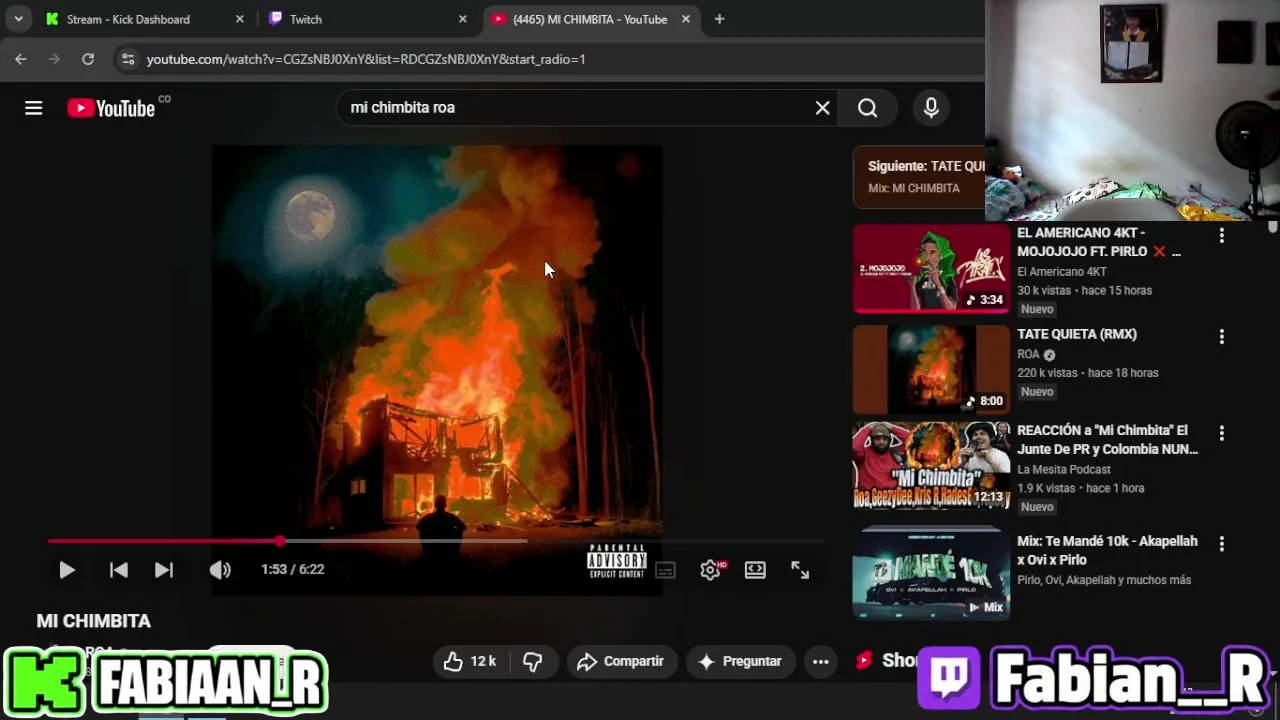Open more actions ellipsis below video
This screenshot has width=1280, height=720.
(x=820, y=661)
